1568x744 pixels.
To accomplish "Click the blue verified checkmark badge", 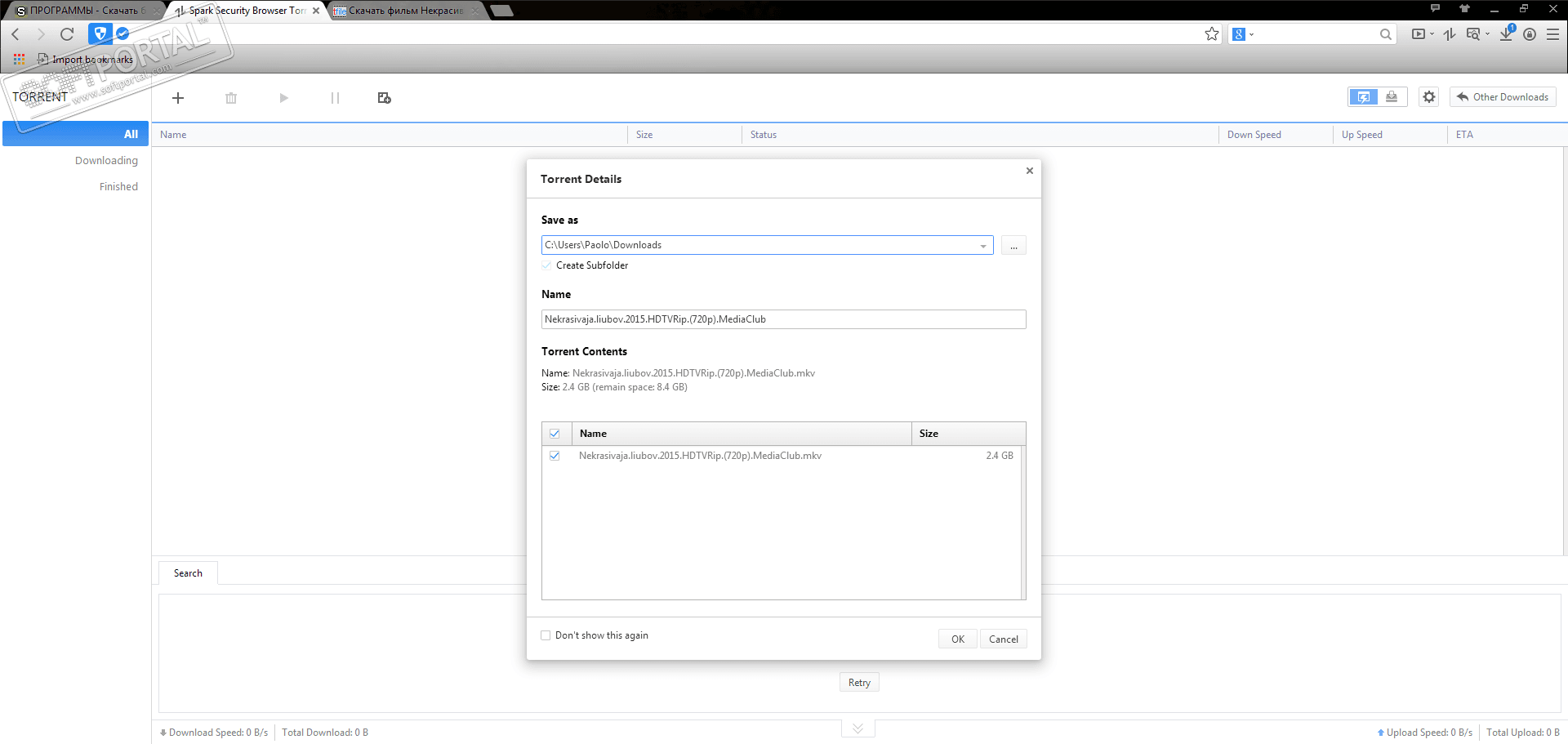I will [122, 33].
